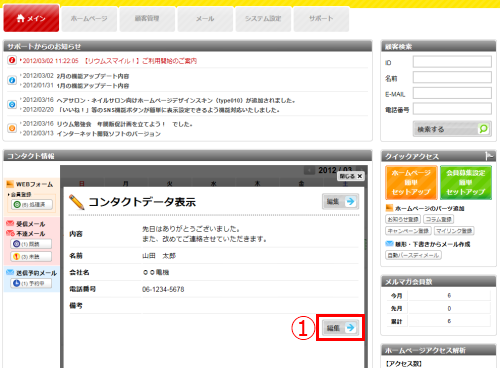Open the 顧客管理 tab

147,19
